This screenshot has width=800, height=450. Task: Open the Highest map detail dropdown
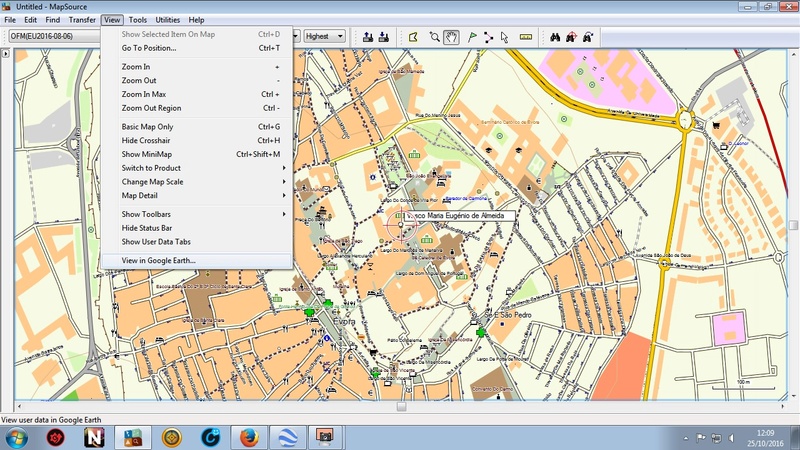325,36
